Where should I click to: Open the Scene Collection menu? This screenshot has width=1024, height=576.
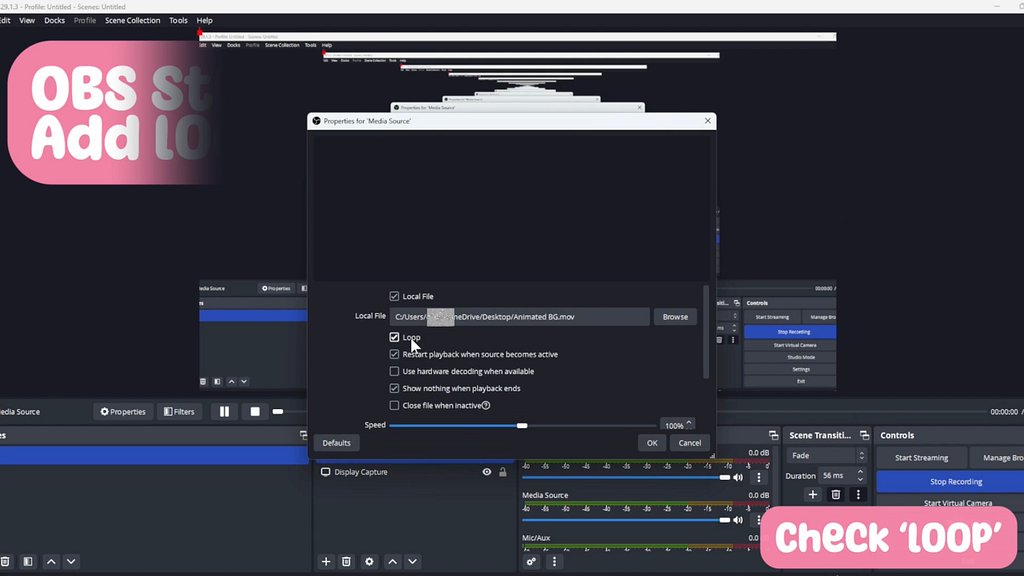pyautogui.click(x=132, y=20)
